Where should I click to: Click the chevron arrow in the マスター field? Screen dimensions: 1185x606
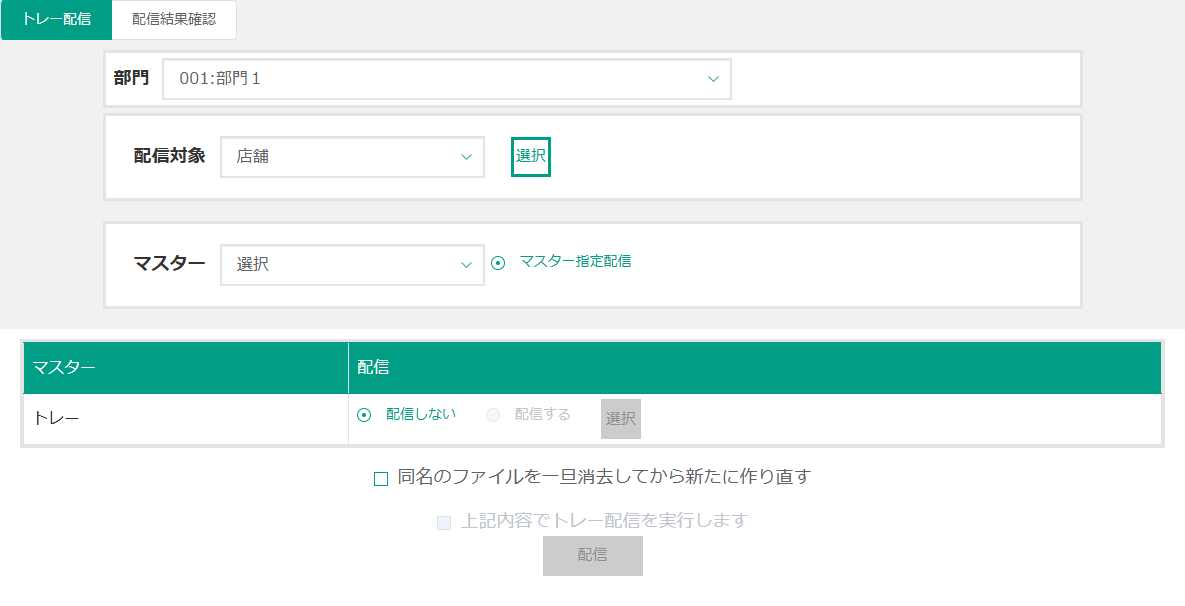[466, 265]
